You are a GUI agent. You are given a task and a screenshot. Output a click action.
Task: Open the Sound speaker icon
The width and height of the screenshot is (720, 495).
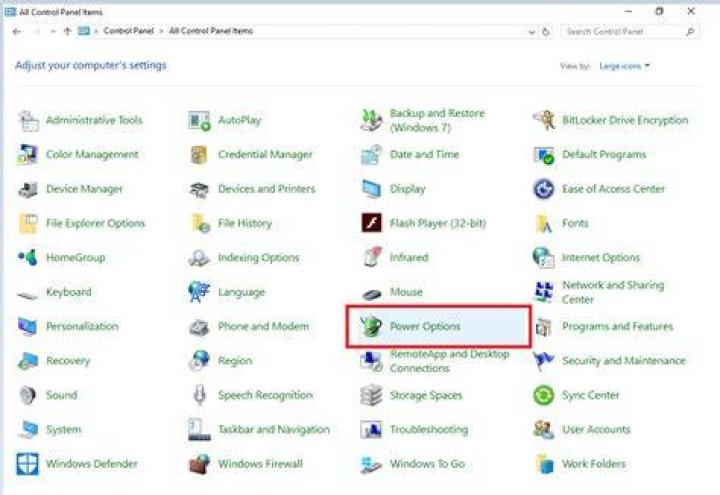click(x=28, y=395)
